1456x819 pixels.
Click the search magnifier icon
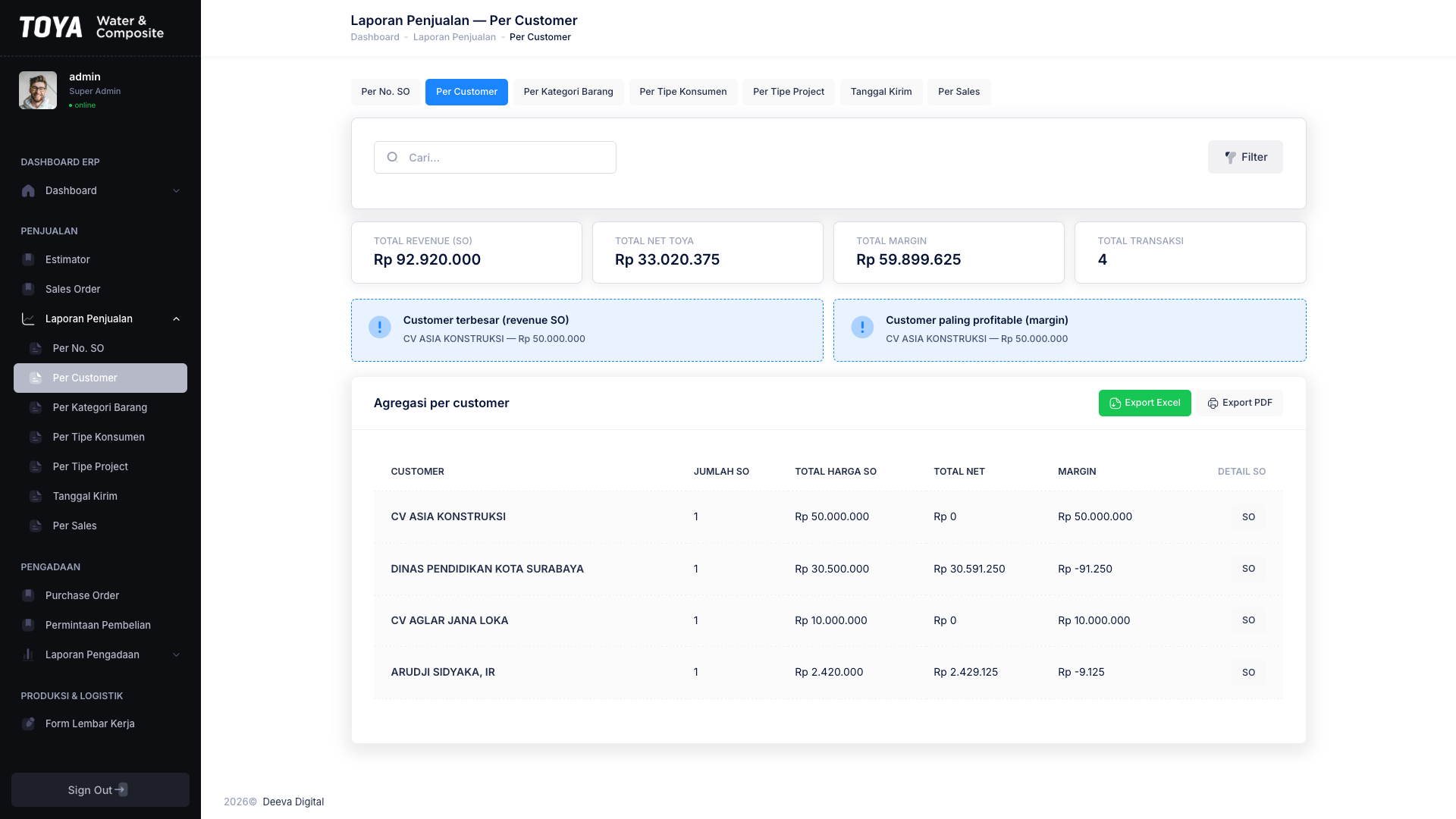(392, 157)
